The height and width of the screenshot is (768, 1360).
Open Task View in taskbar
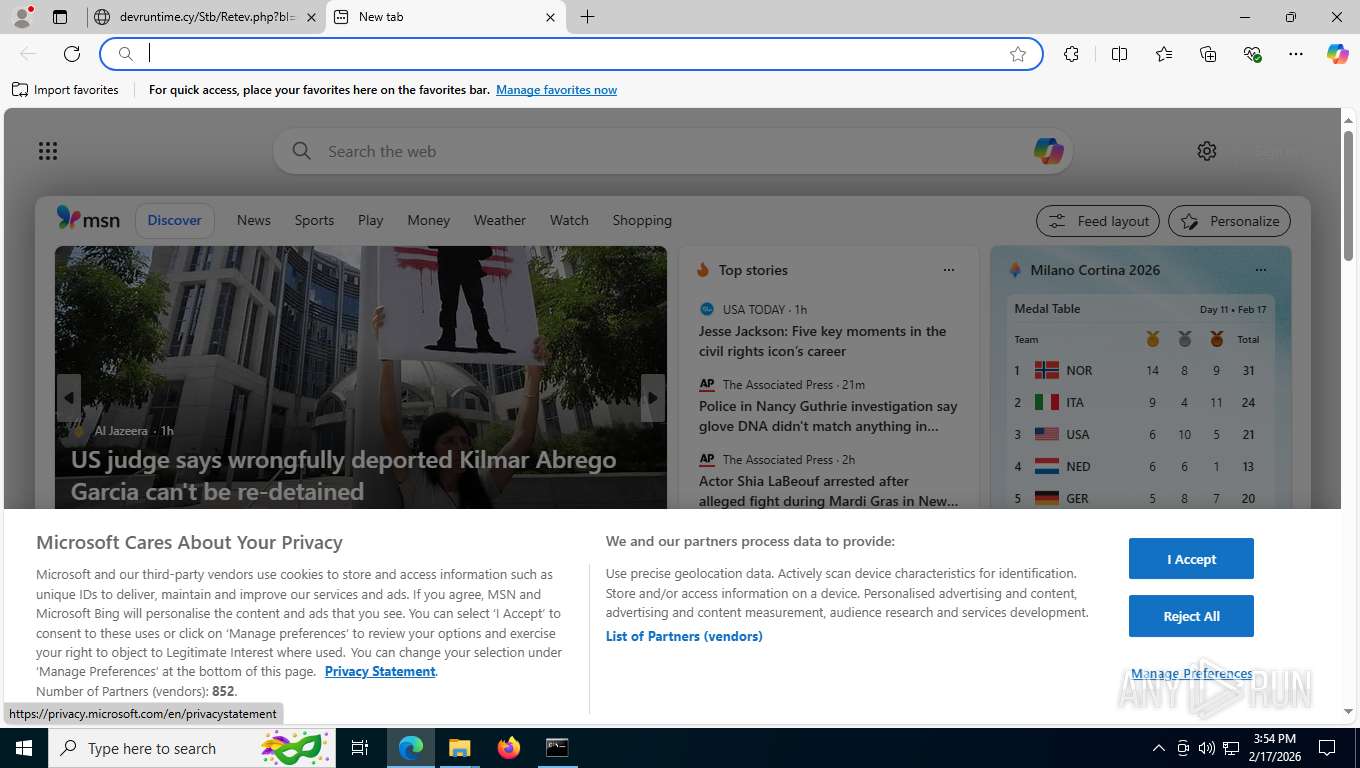[360, 748]
